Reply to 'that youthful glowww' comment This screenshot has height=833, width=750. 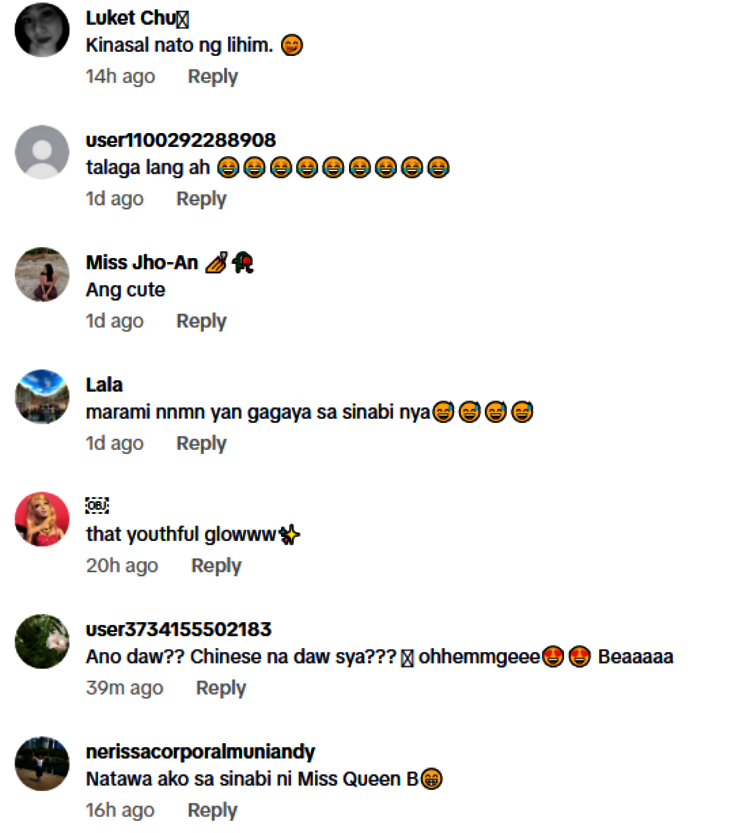click(216, 565)
